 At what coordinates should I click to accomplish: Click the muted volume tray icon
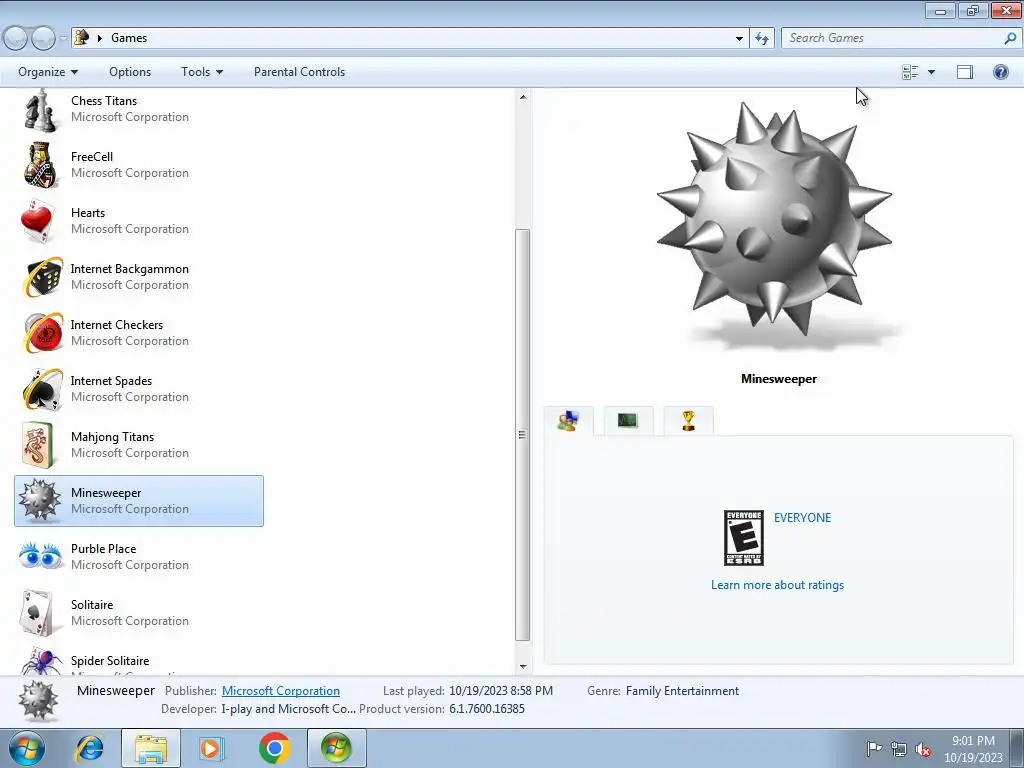[923, 750]
